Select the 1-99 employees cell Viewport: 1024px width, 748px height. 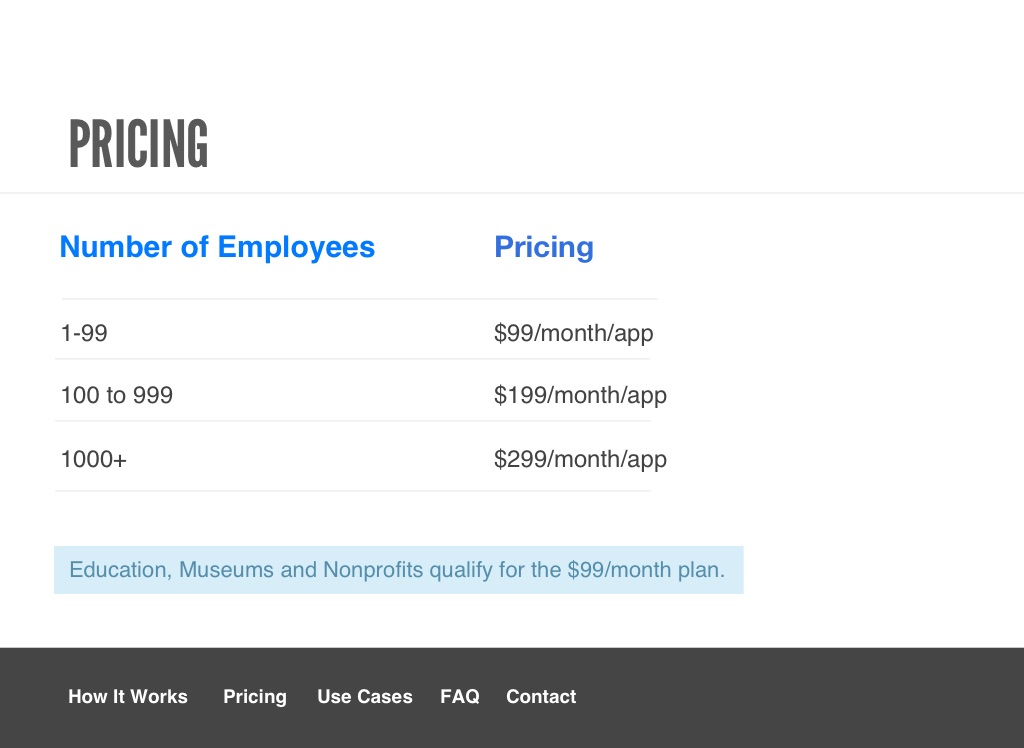[x=84, y=333]
